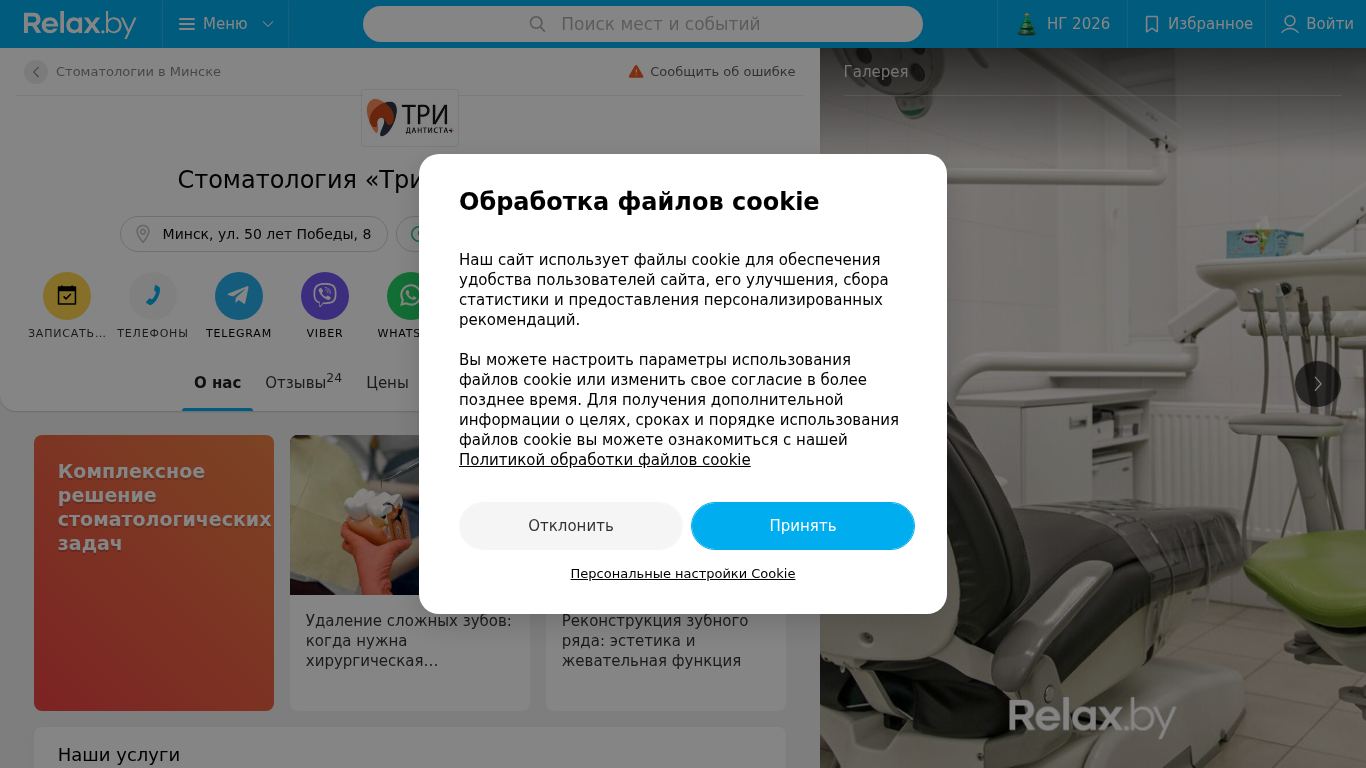The height and width of the screenshot is (768, 1366).
Task: Decline cookies with Отклонить button
Action: click(571, 526)
